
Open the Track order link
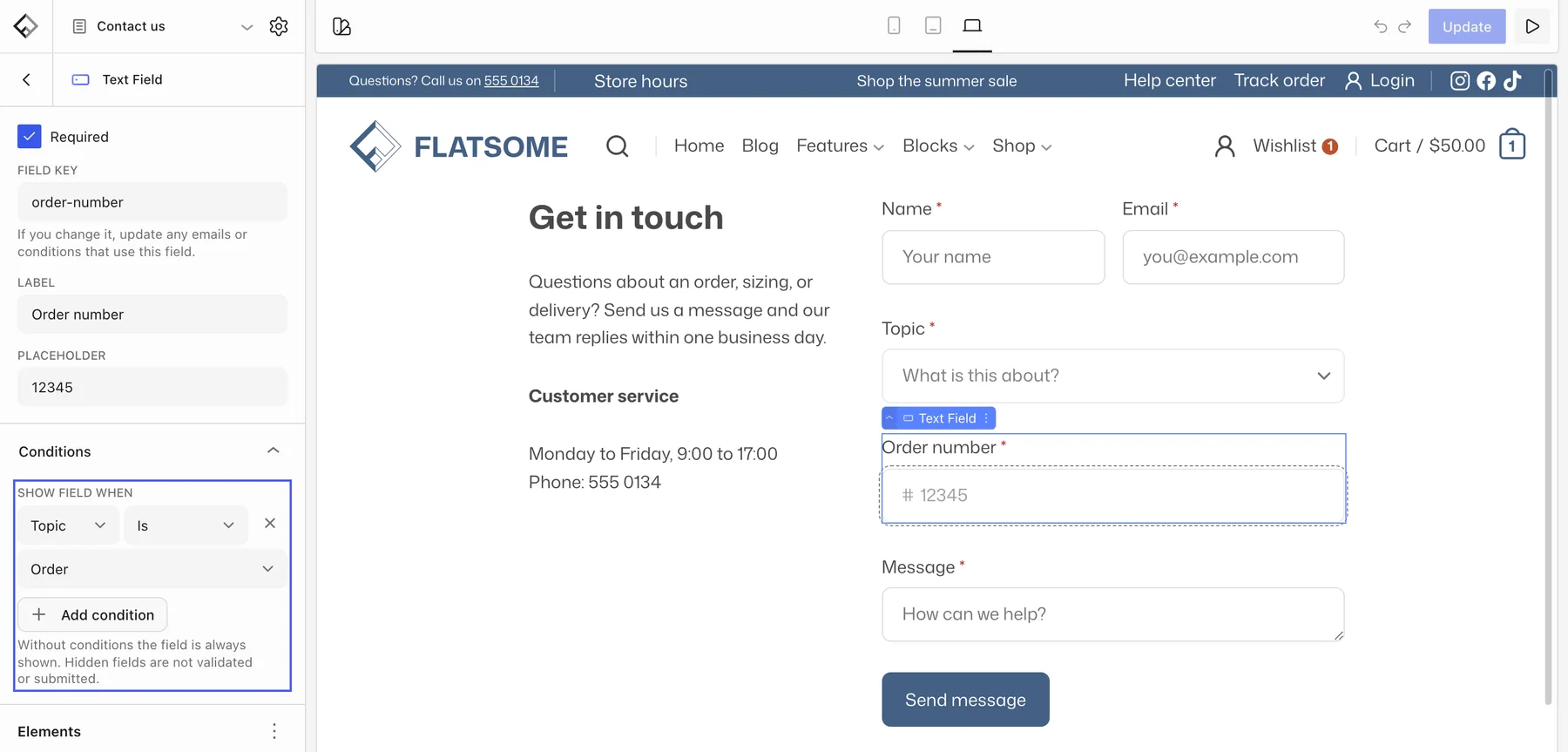pos(1279,80)
